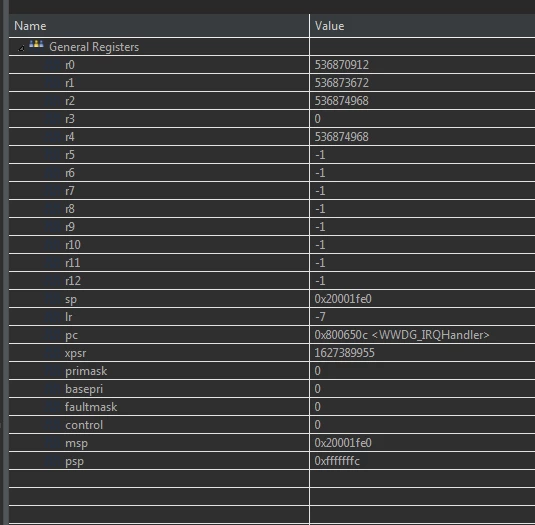Image resolution: width=535 pixels, height=525 pixels.
Task: Click psp value 0xfffffffc
Action: coord(337,461)
